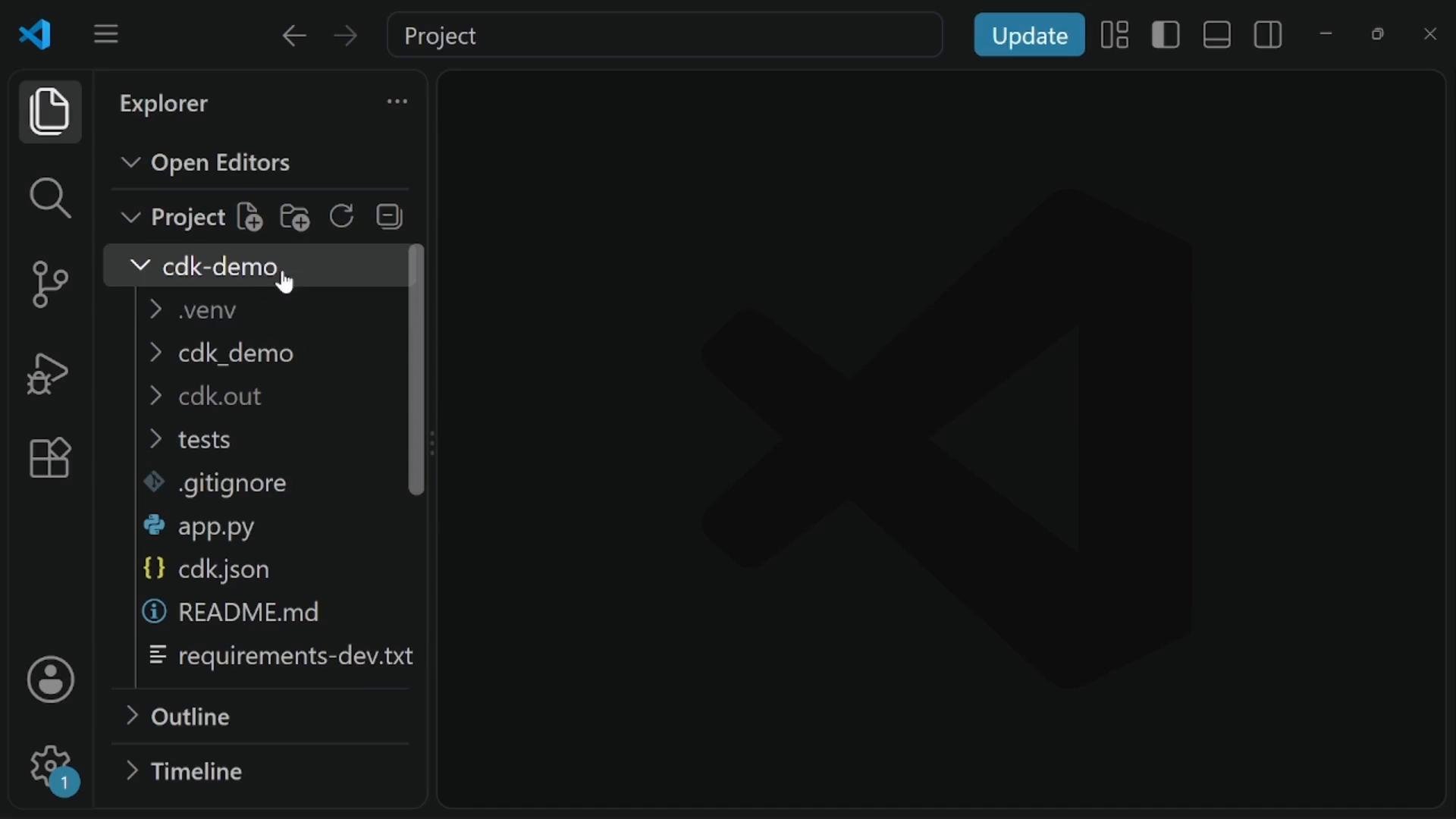This screenshot has width=1456, height=819.
Task: Click the Project command center search box
Action: [665, 35]
